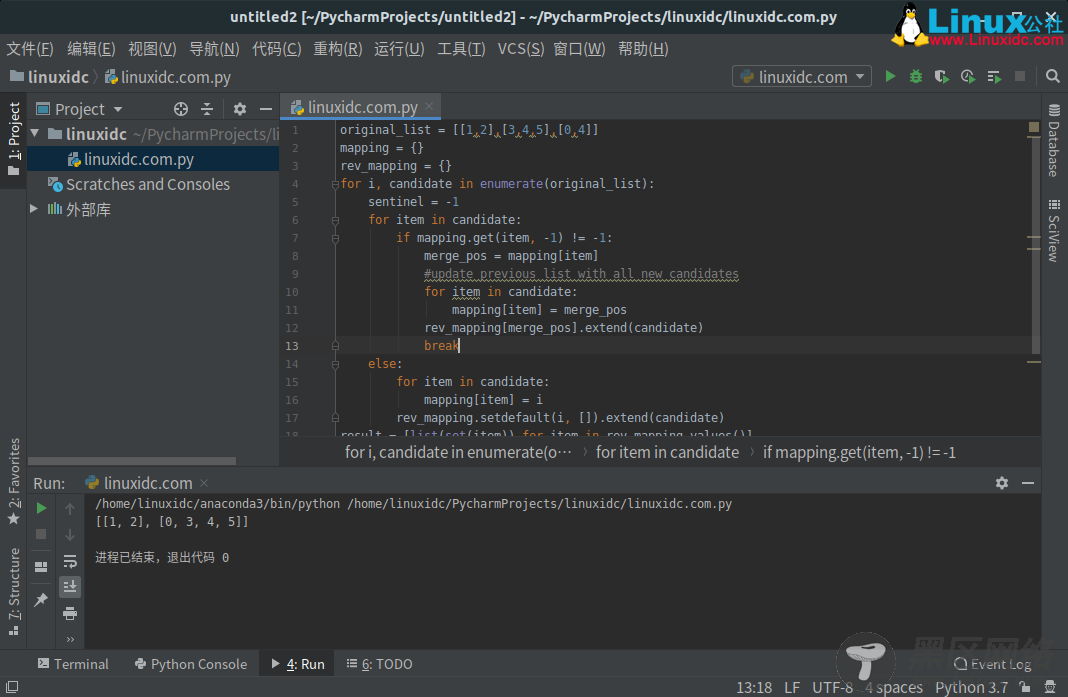Close the linuxidc.com Run tab
The height and width of the screenshot is (697, 1068).
204,483
